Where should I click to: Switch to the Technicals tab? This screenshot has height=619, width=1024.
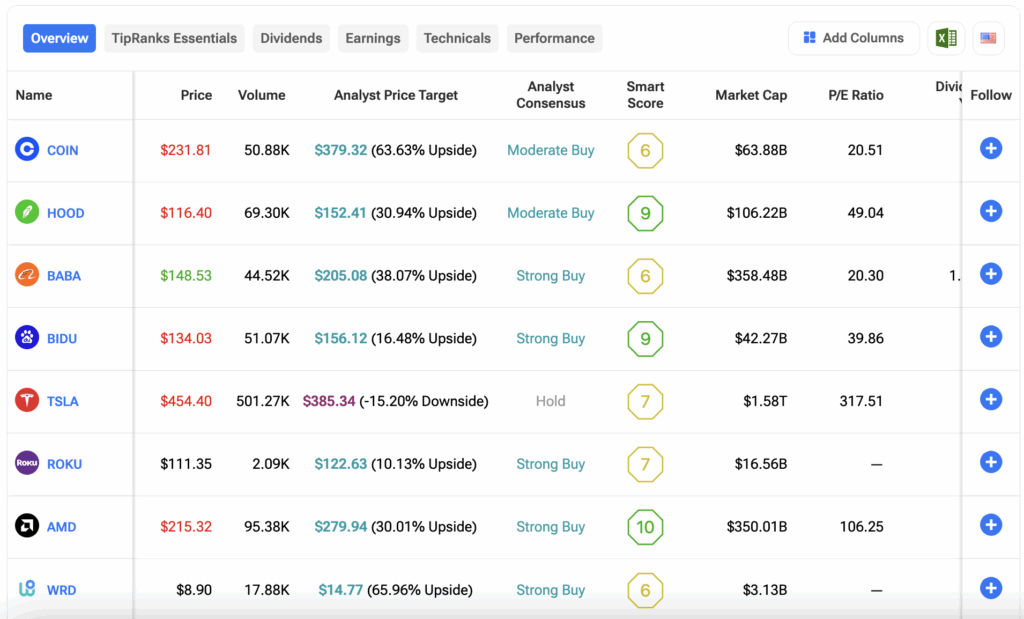[x=457, y=38]
